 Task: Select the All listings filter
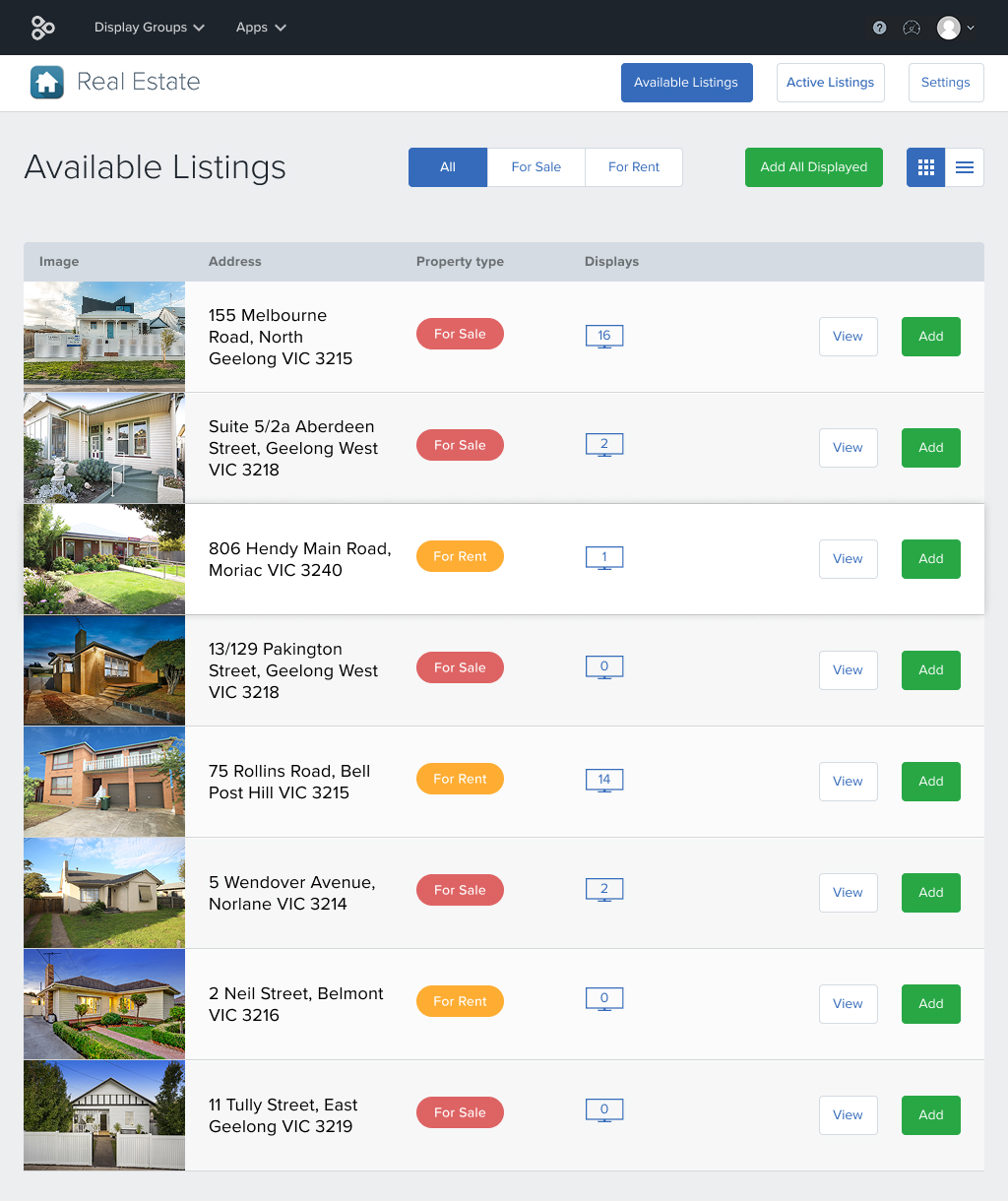tap(448, 167)
